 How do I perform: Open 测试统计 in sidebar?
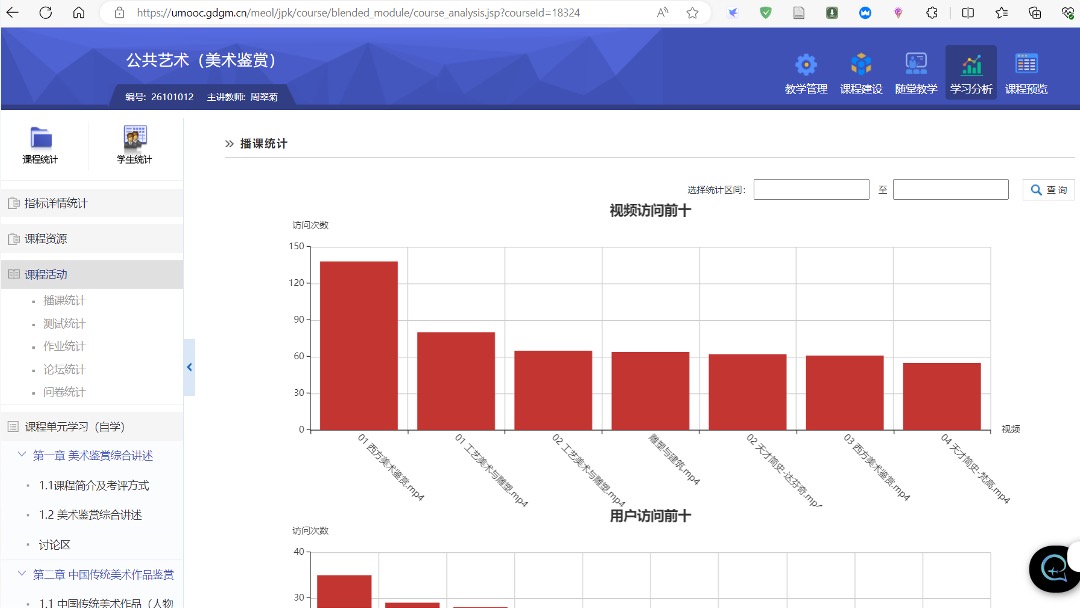pos(64,324)
